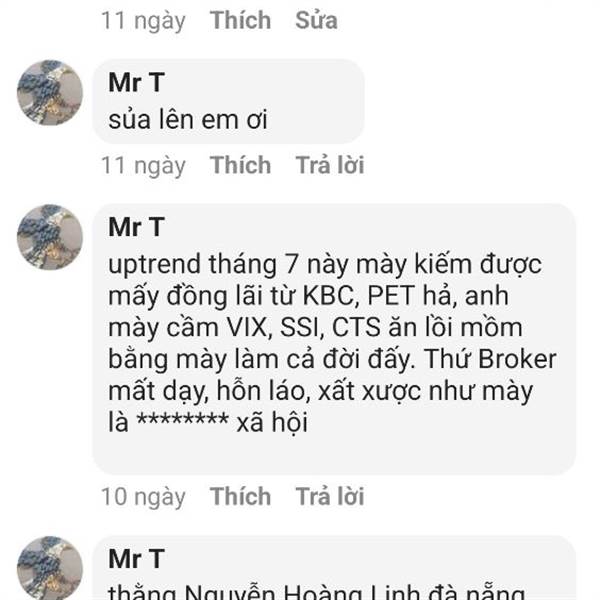600x600 pixels.
Task: Click the "thằng Nguyễn Hoàng Linh" comment text
Action: coord(316,592)
